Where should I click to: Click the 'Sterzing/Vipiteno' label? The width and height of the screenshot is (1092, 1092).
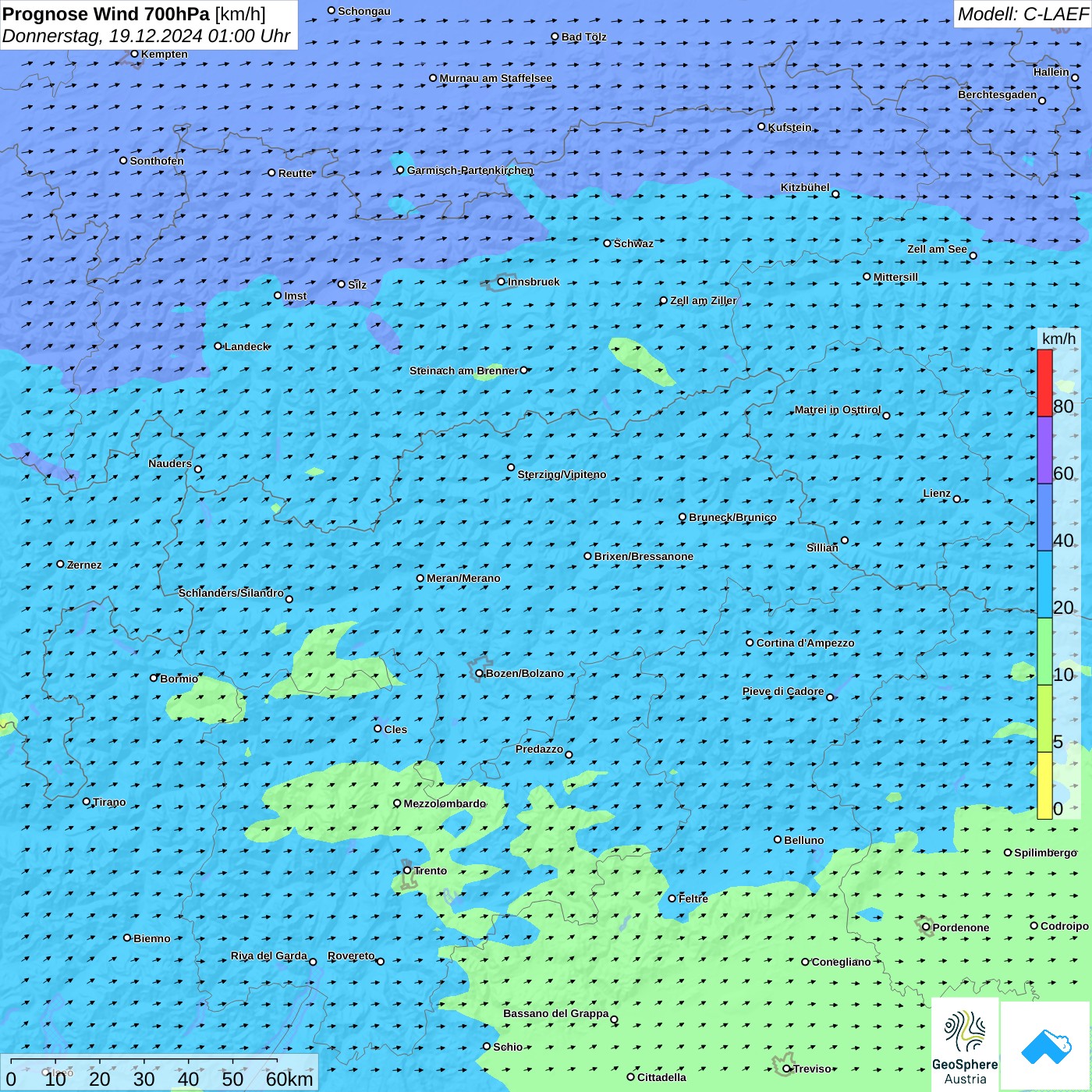pyautogui.click(x=562, y=474)
